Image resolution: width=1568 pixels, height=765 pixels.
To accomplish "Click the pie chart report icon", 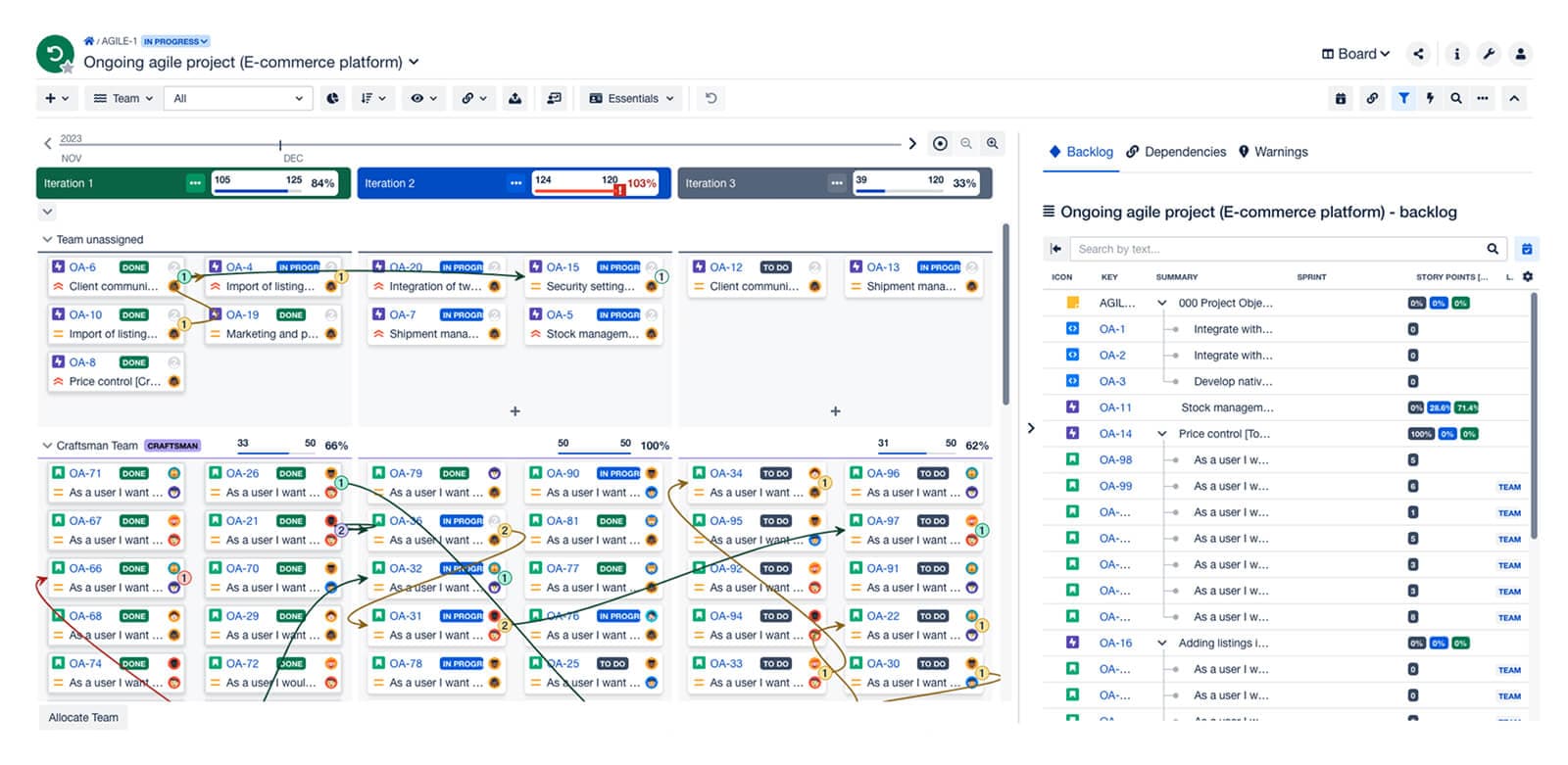I will click(333, 98).
